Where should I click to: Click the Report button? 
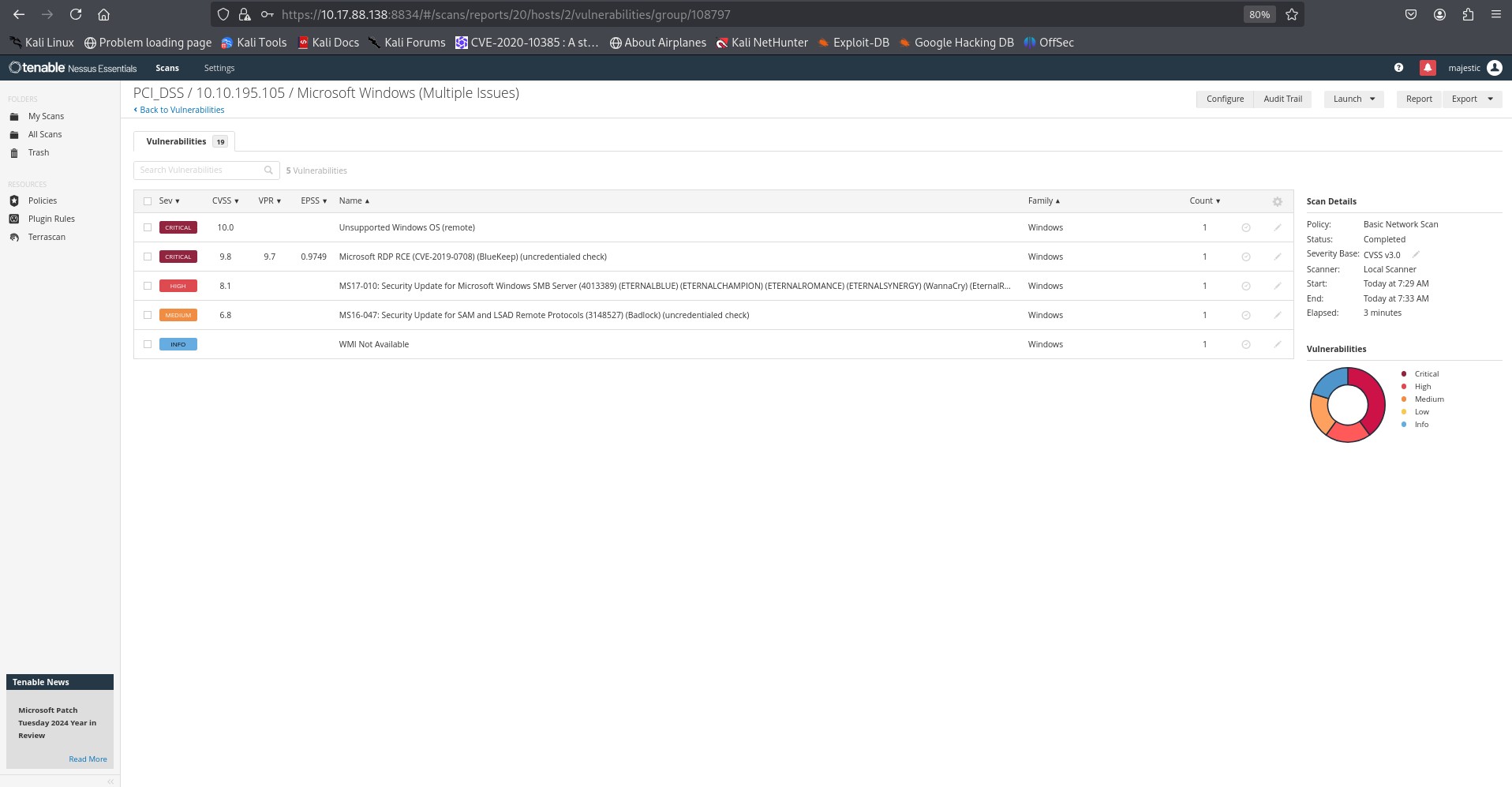coord(1419,99)
